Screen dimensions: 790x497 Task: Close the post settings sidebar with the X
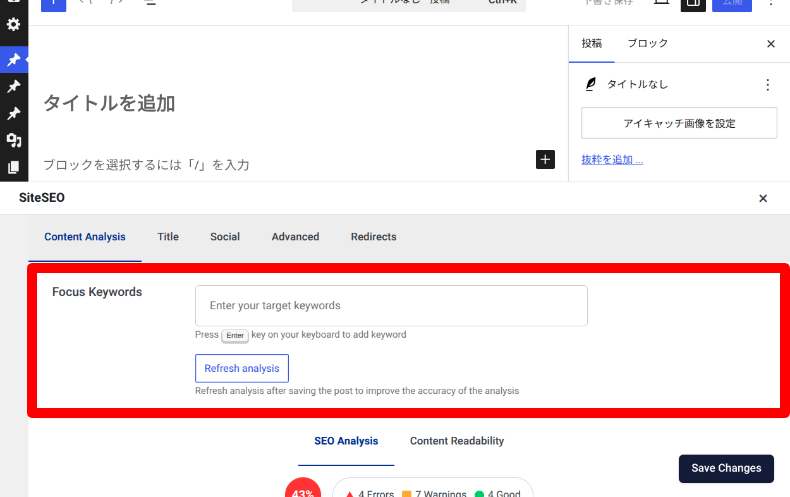(x=770, y=44)
